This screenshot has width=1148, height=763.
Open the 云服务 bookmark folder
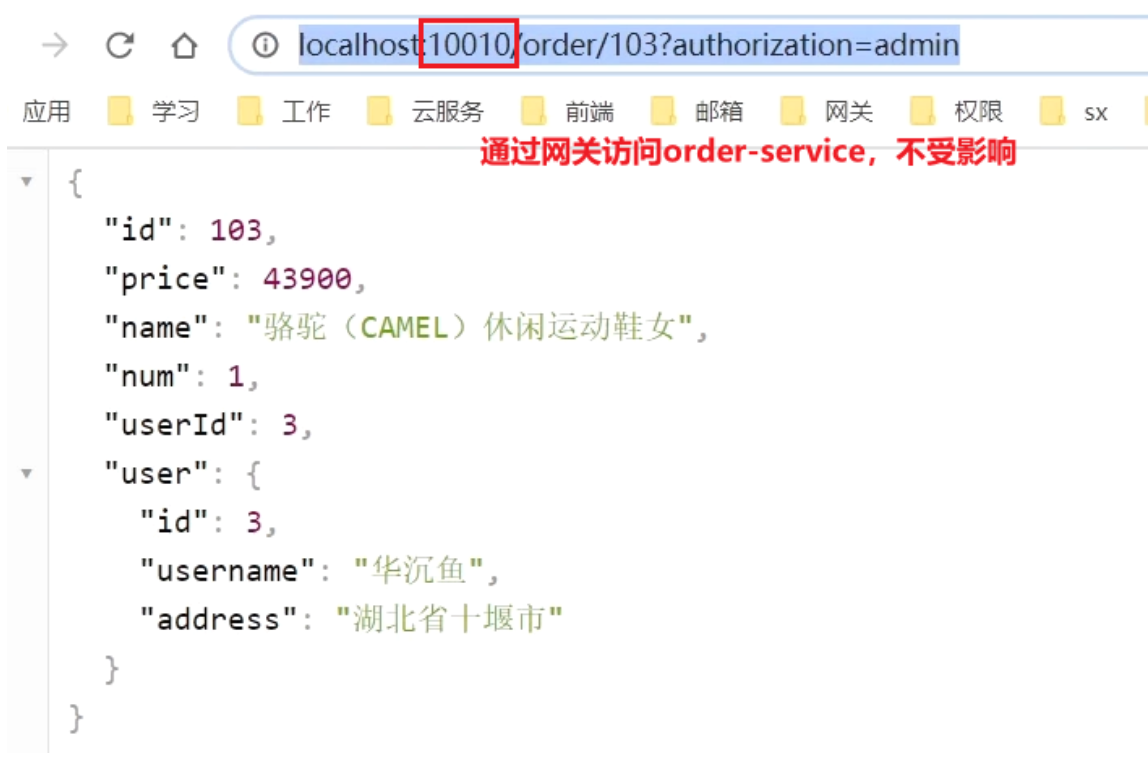(x=426, y=112)
